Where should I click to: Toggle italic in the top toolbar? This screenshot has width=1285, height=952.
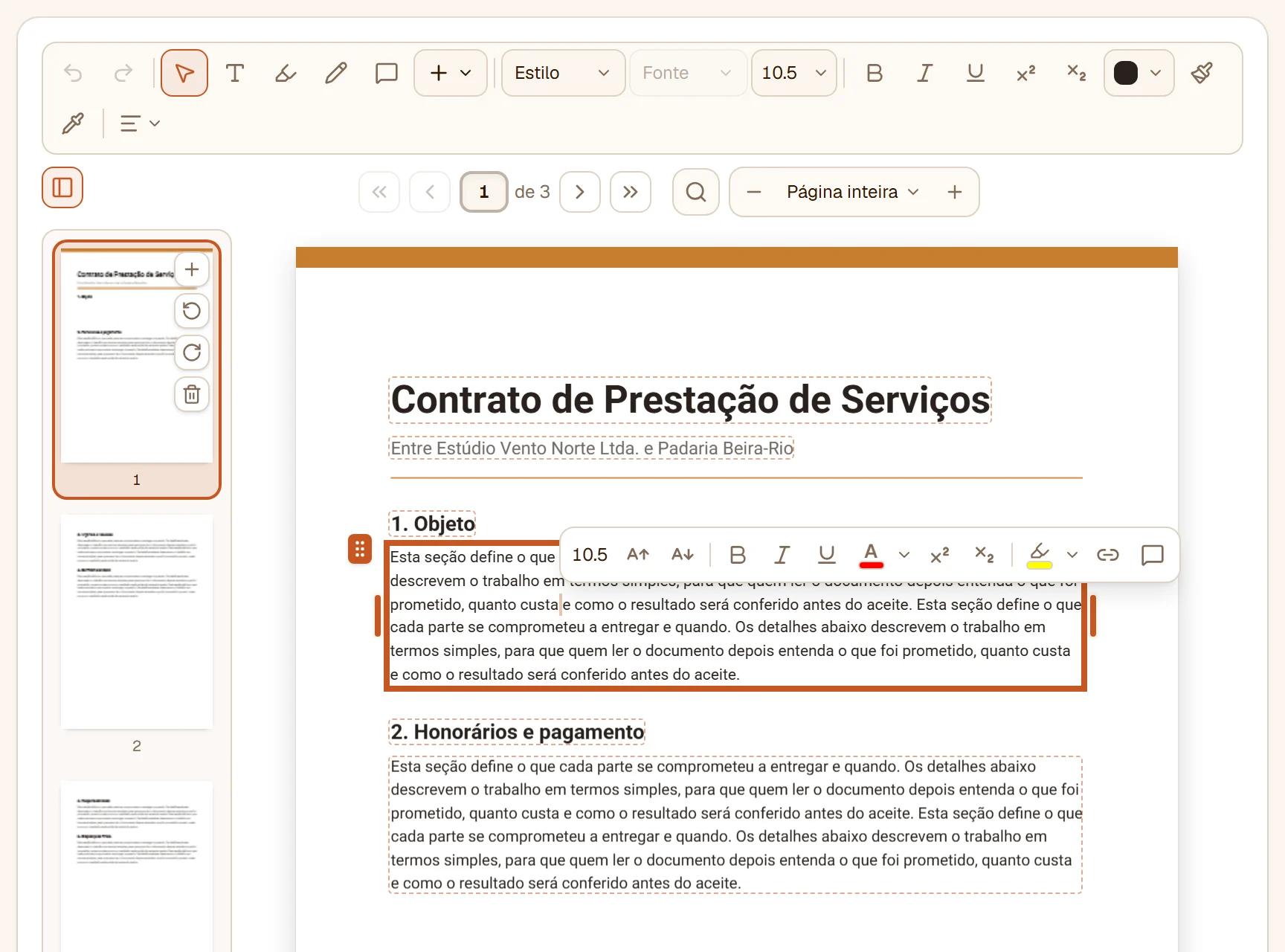[925, 73]
